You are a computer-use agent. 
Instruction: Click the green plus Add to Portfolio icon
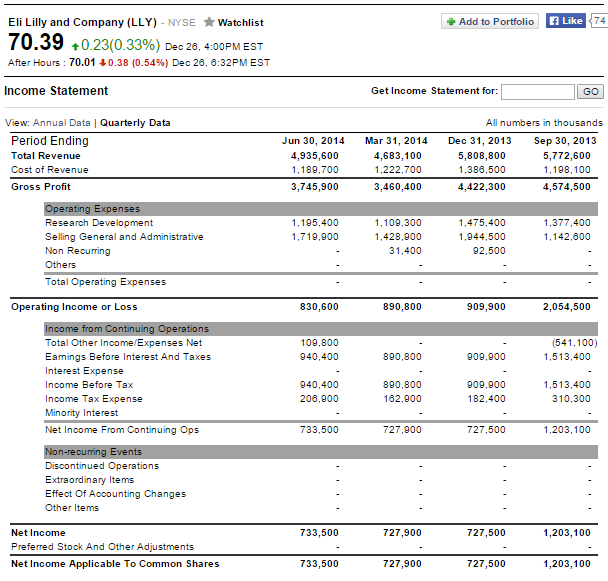click(x=451, y=21)
